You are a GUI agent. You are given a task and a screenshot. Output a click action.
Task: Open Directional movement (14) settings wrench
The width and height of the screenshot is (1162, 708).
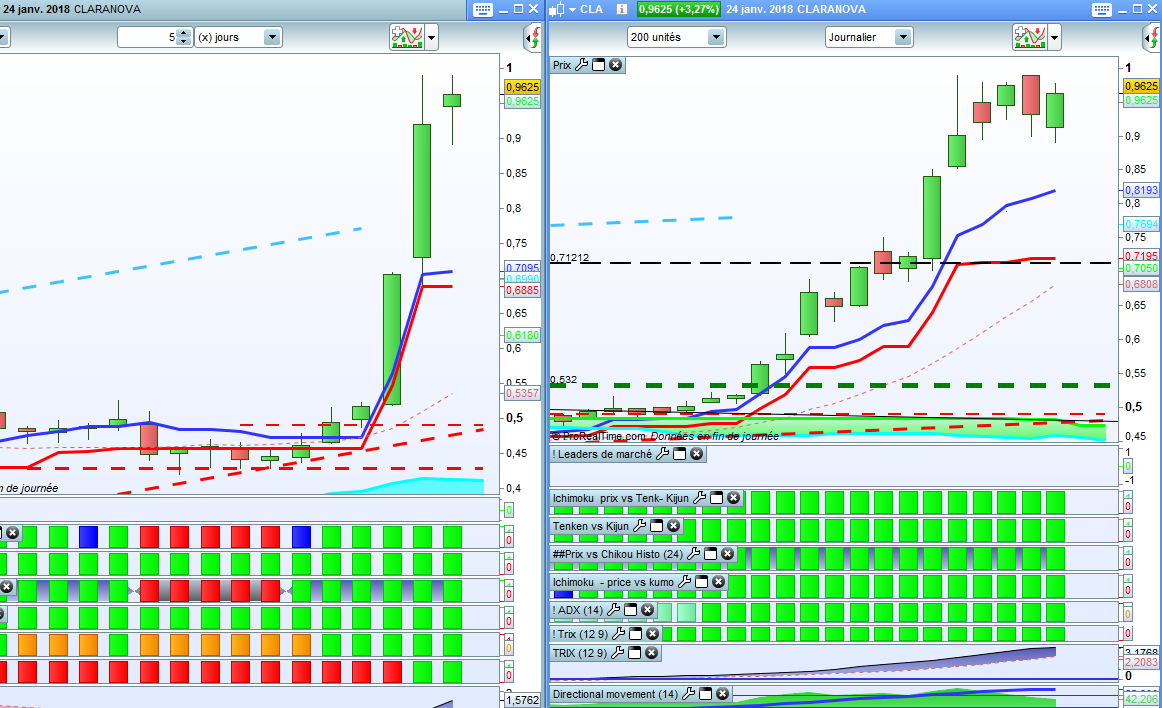[x=688, y=694]
